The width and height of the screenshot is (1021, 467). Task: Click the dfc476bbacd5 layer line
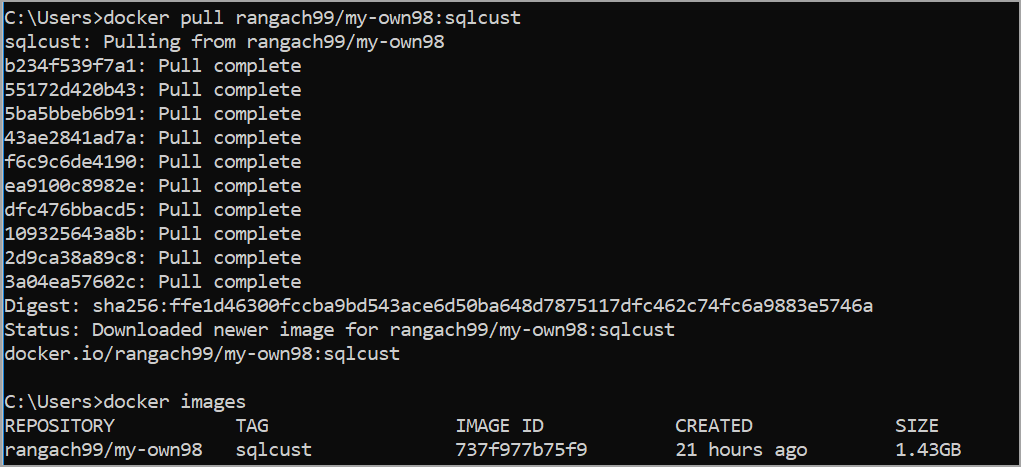152,211
